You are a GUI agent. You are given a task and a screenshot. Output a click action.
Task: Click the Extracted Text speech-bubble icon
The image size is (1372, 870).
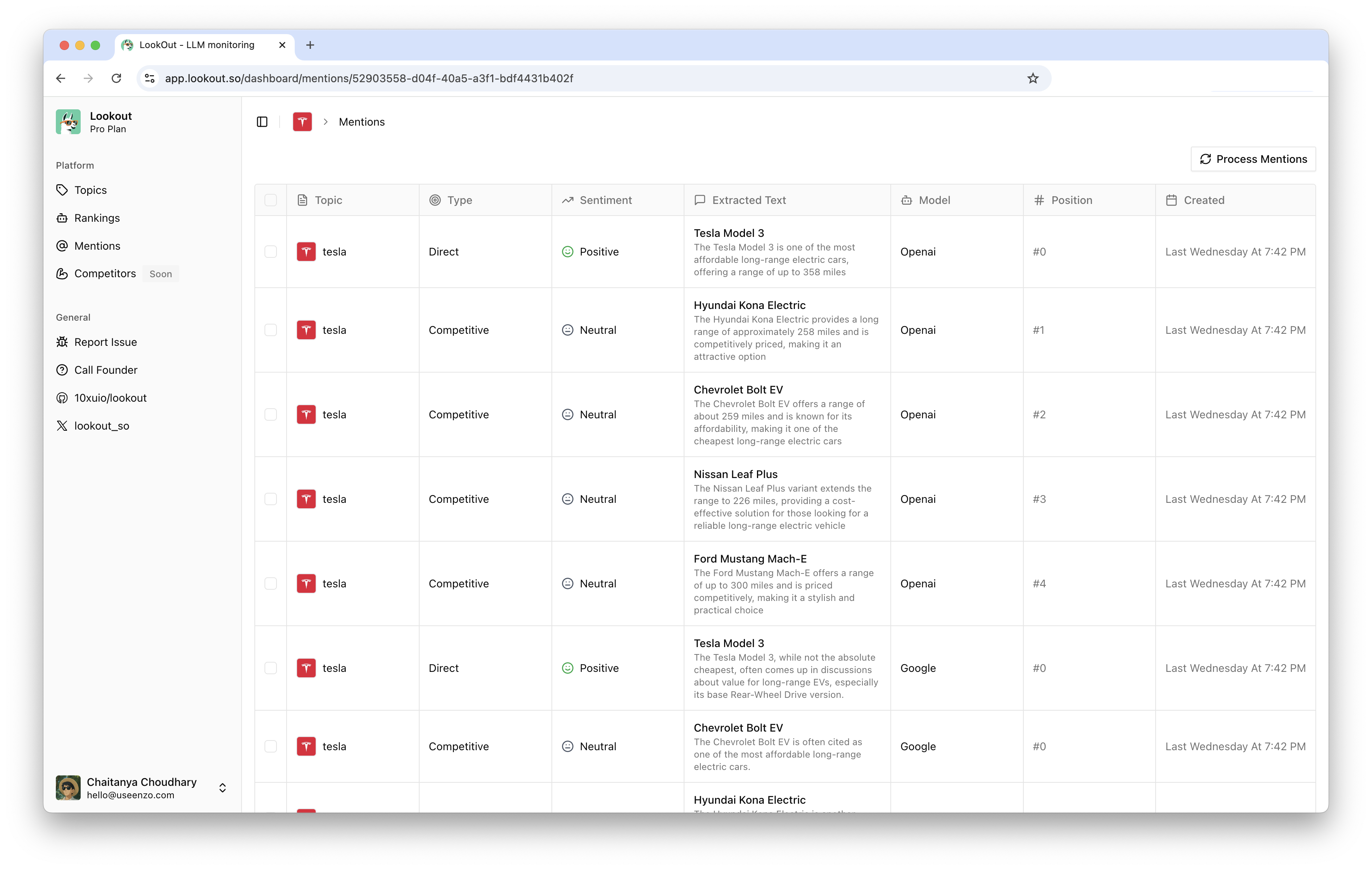[700, 200]
